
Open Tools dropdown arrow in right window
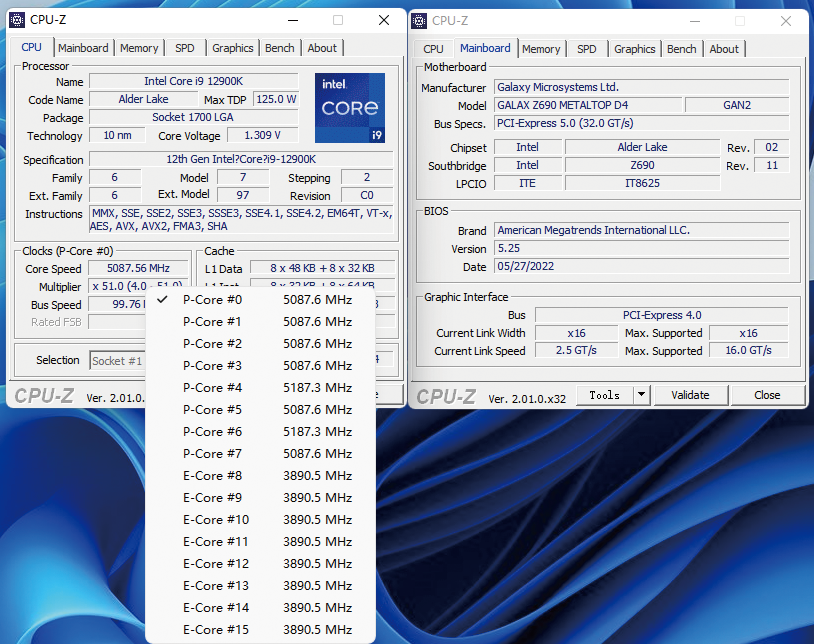click(x=641, y=395)
